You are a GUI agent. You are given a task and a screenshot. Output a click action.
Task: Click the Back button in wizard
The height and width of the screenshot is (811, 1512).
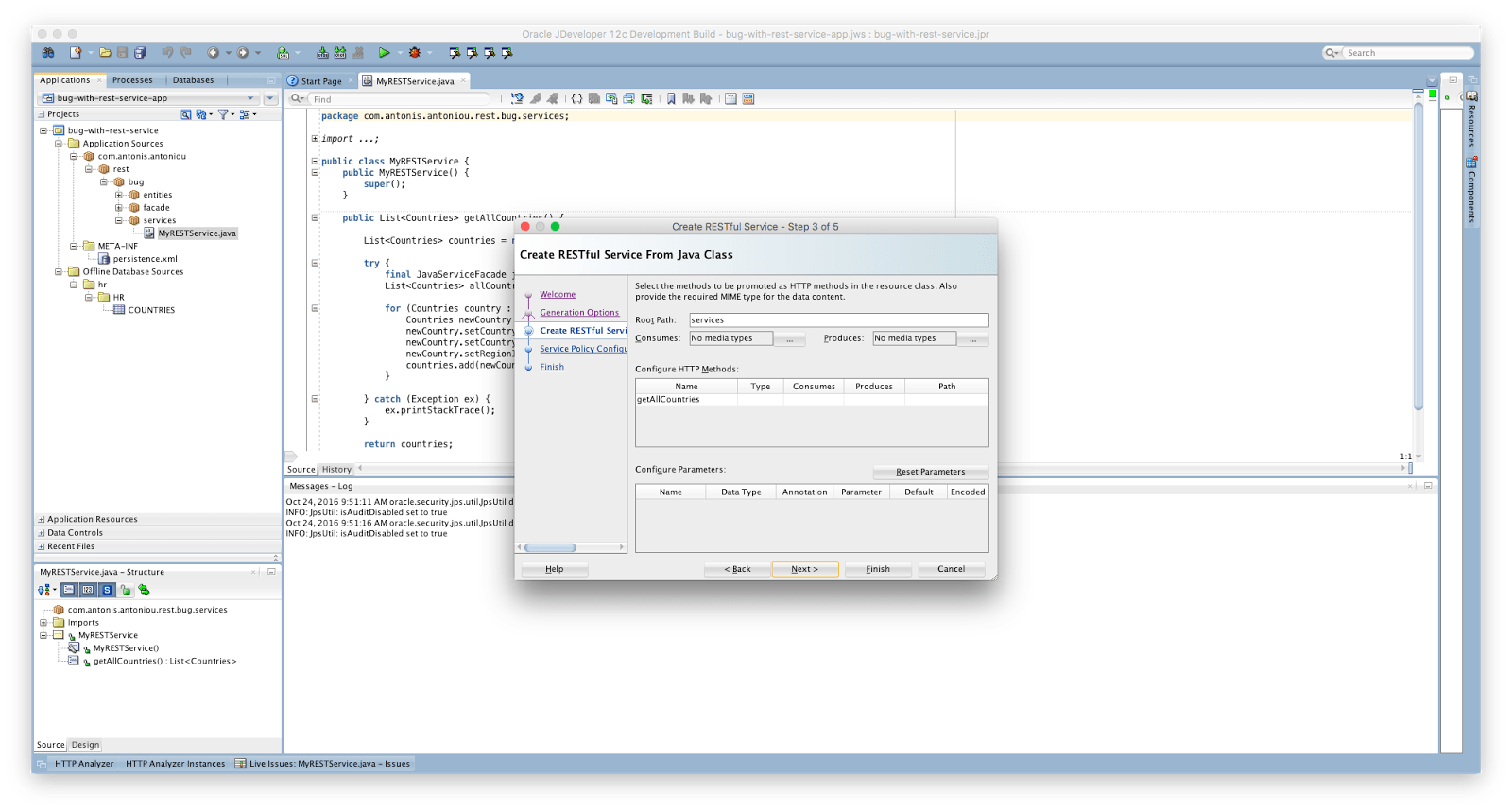pyautogui.click(x=737, y=569)
